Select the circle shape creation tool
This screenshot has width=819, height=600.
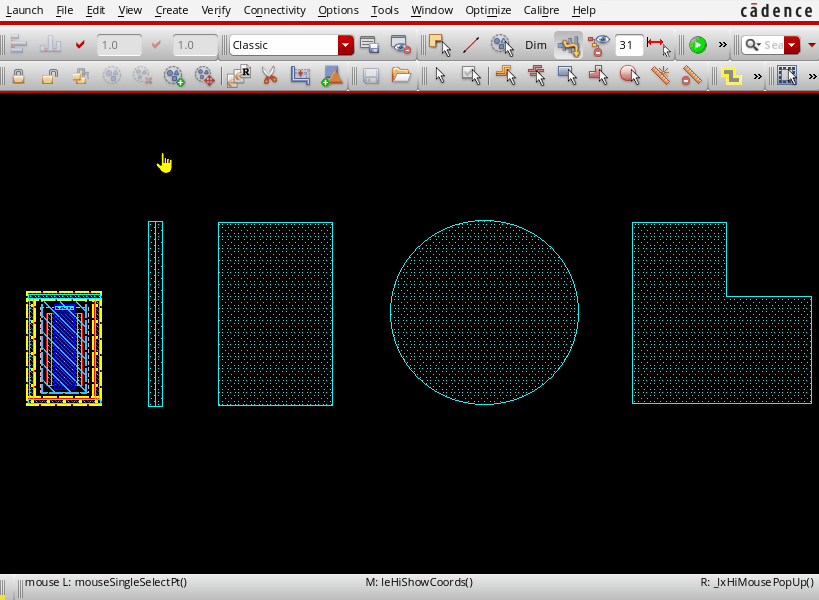(629, 75)
